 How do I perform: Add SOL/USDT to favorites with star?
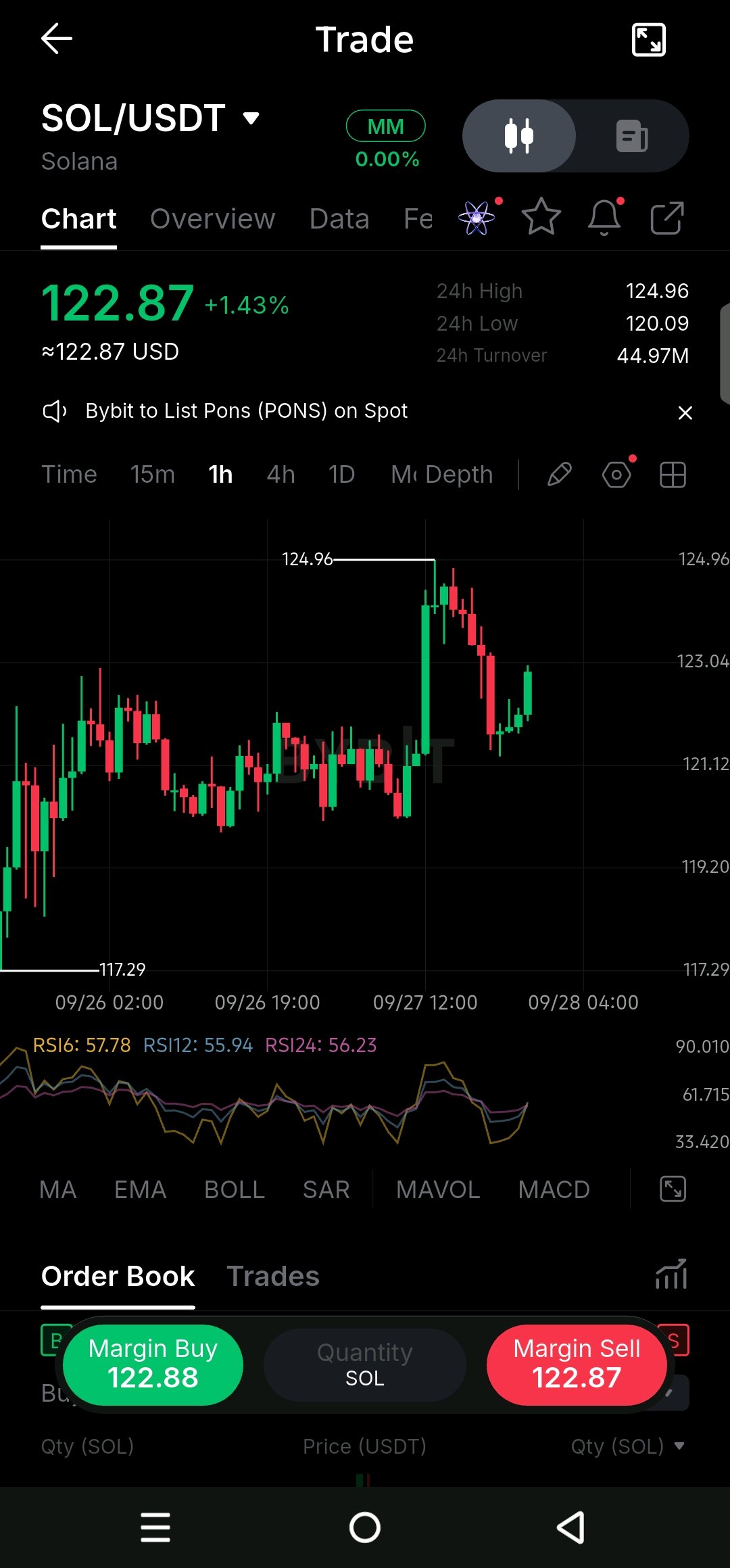541,217
